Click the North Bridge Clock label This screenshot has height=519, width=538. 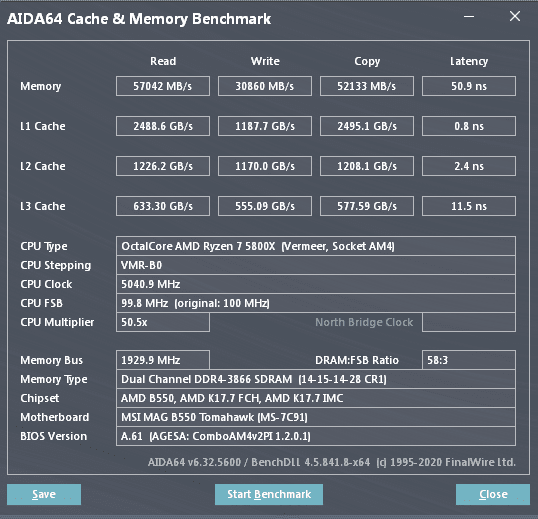(364, 322)
